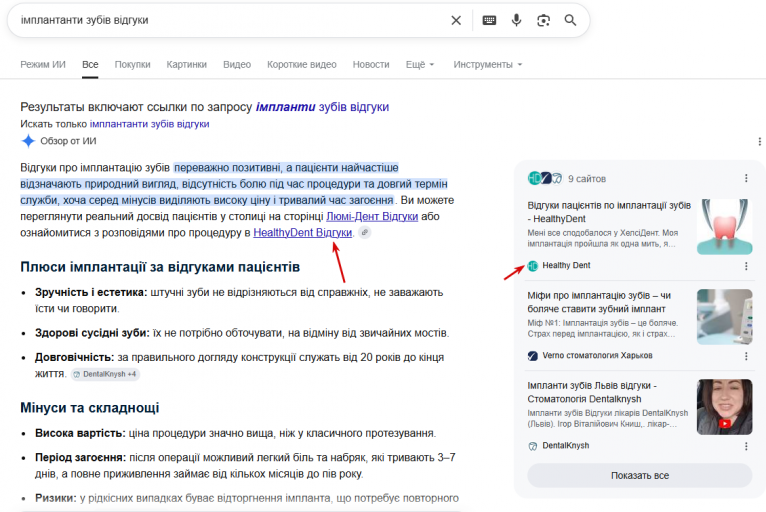Open the Режим ИИ tab
The width and height of the screenshot is (766, 512).
43,64
